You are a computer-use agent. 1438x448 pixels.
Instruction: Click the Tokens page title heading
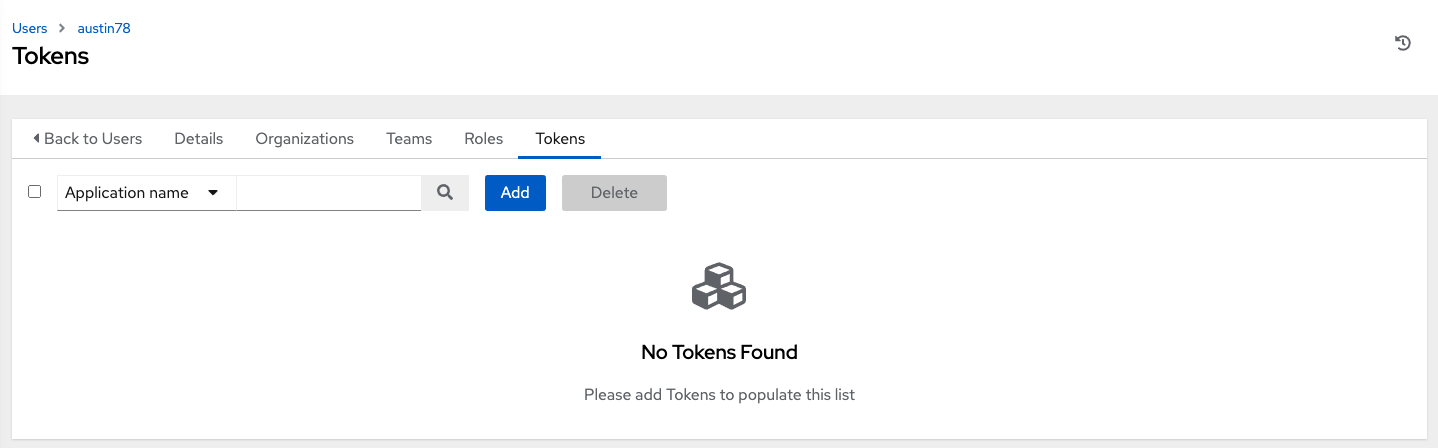click(x=51, y=56)
